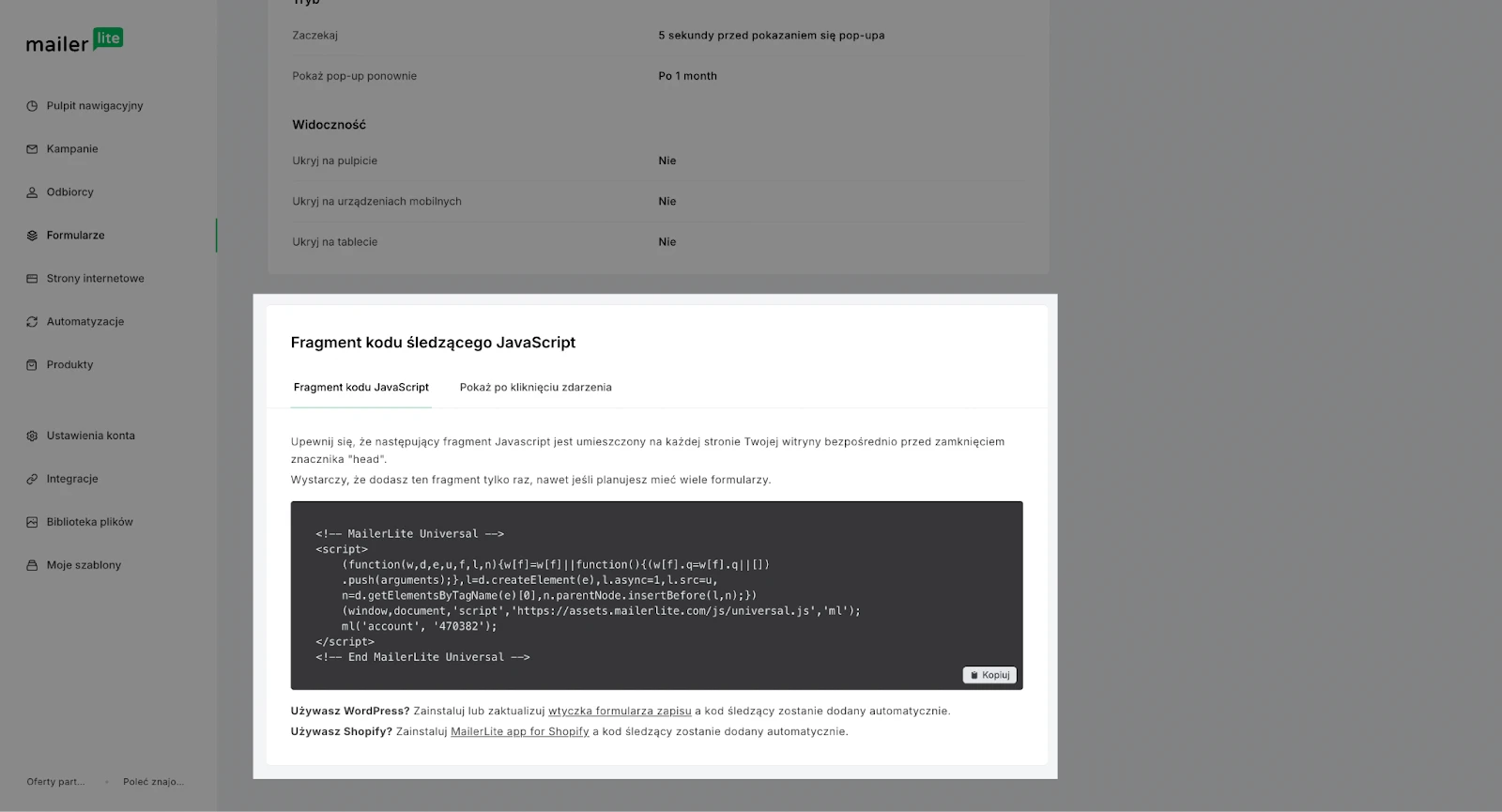This screenshot has height=812, width=1502.
Task: Click the Formularze layers icon
Action: (32, 236)
